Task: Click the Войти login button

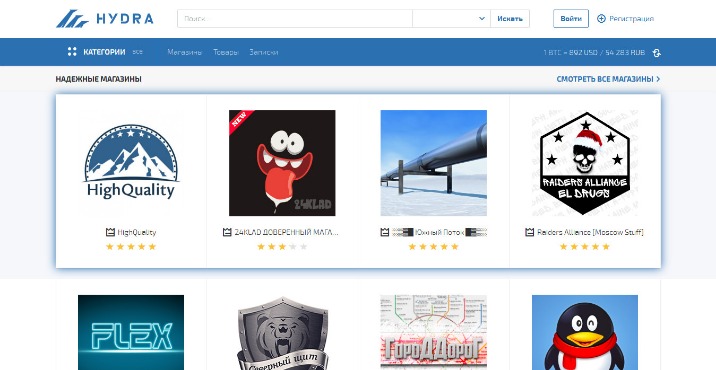Action: click(571, 19)
